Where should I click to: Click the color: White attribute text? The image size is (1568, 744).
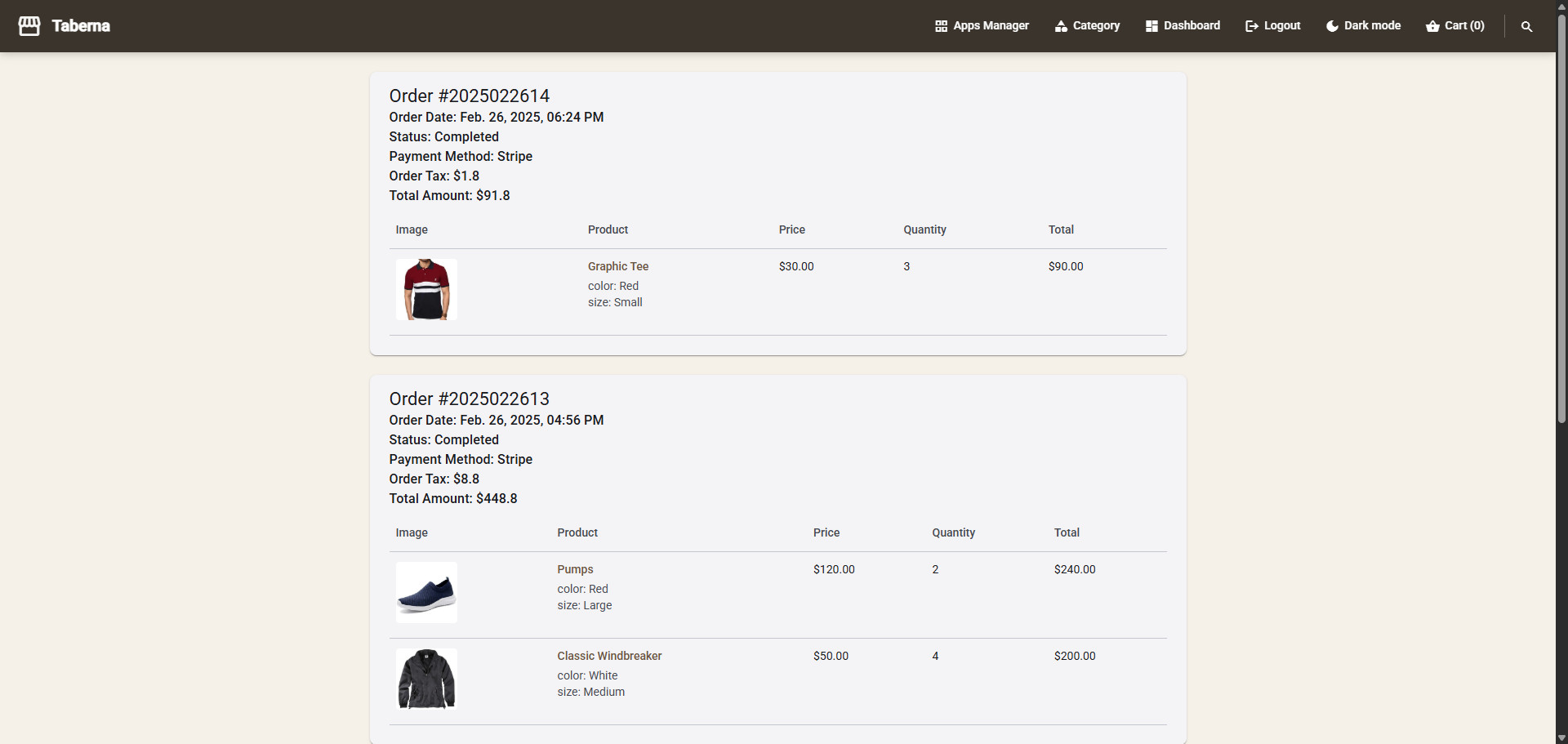(587, 675)
